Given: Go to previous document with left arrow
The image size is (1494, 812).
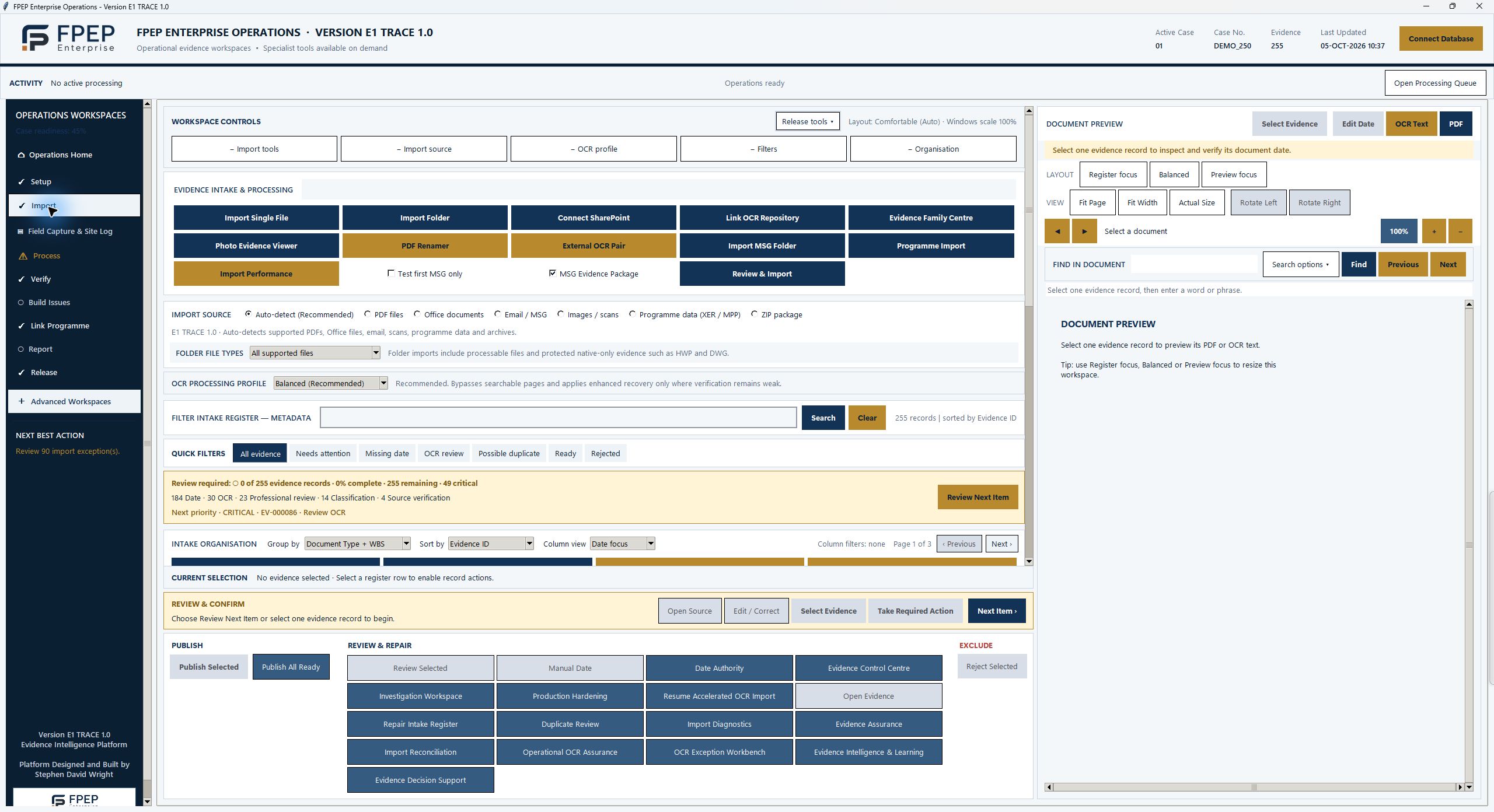Looking at the screenshot, I should [1057, 231].
